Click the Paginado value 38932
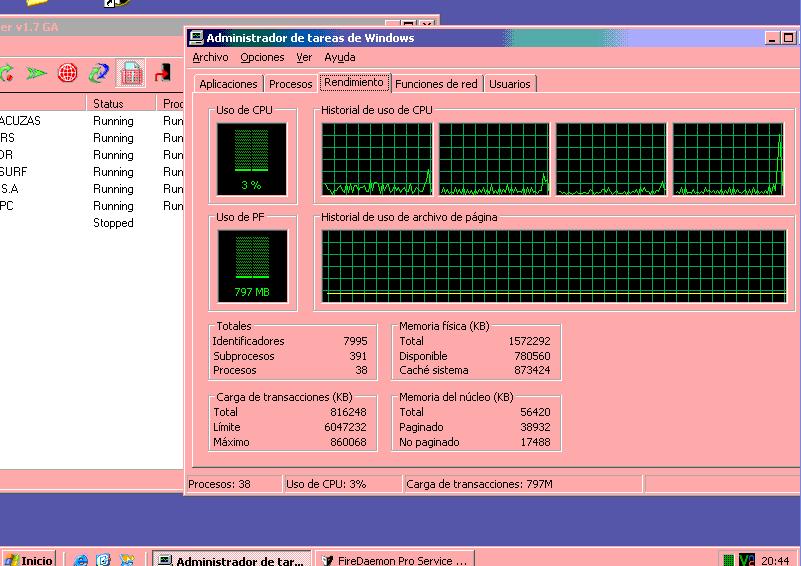 click(x=535, y=427)
